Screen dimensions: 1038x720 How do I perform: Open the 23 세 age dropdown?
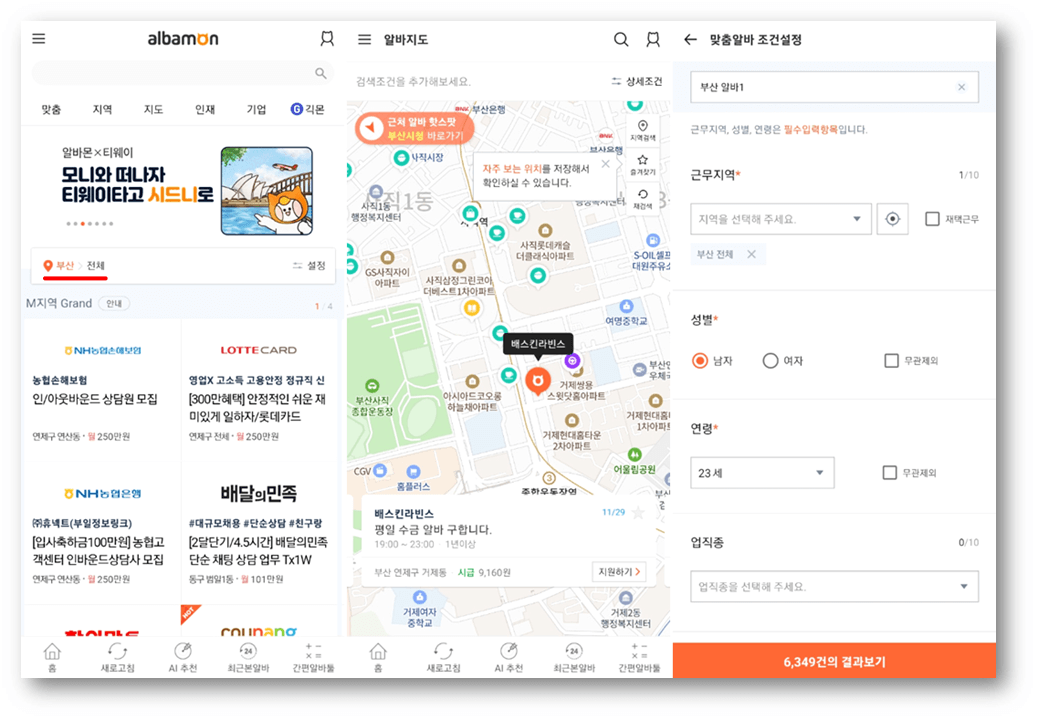point(762,472)
